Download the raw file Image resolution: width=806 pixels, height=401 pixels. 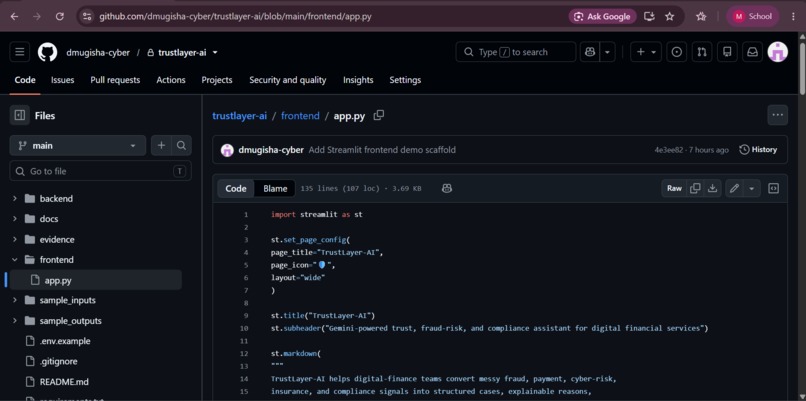(x=712, y=188)
